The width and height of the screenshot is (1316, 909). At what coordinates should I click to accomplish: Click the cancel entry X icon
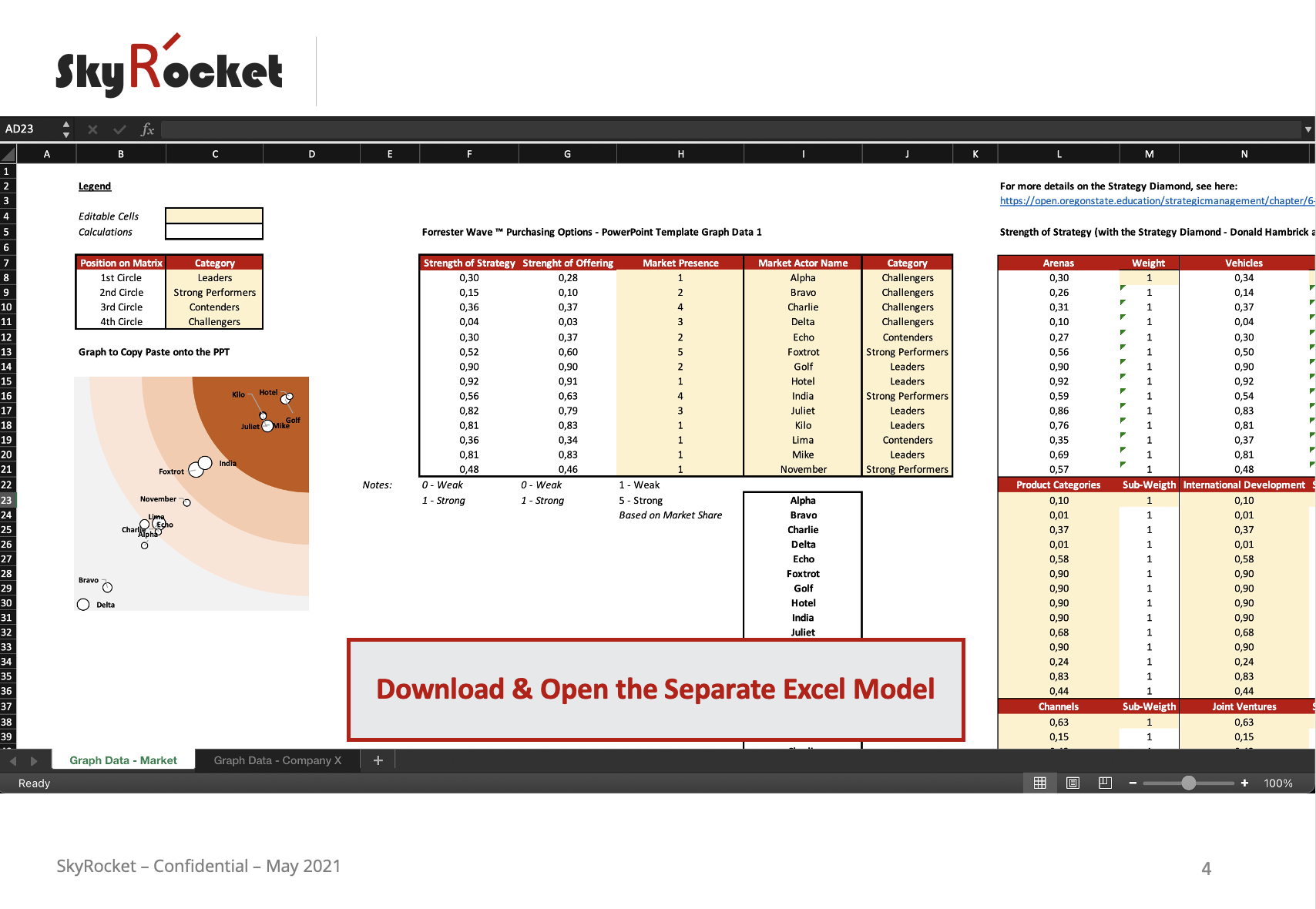[92, 129]
